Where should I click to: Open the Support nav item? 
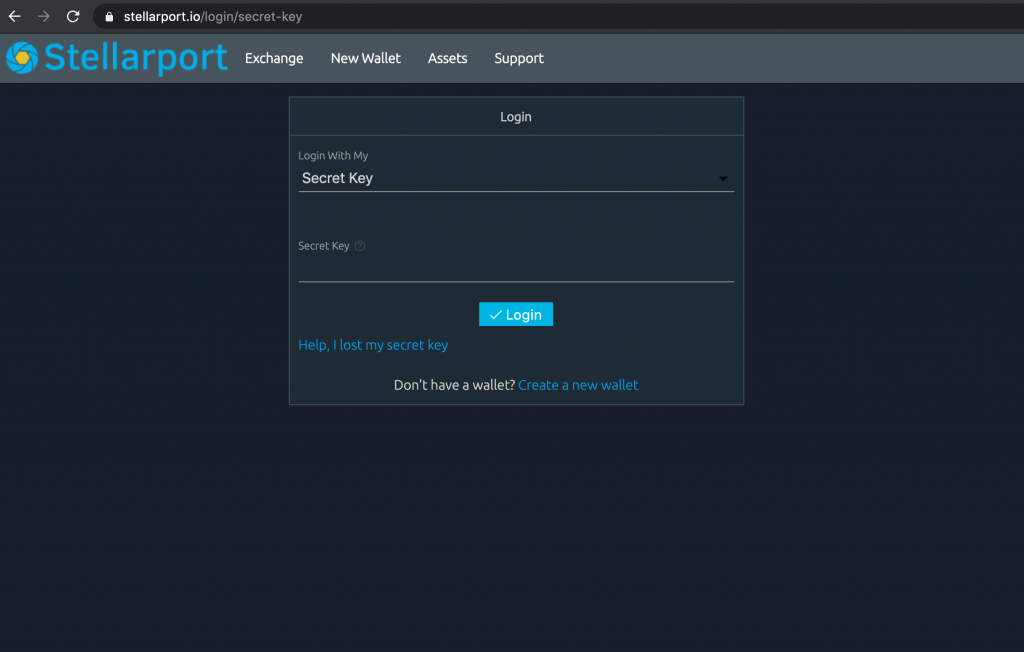[x=519, y=58]
